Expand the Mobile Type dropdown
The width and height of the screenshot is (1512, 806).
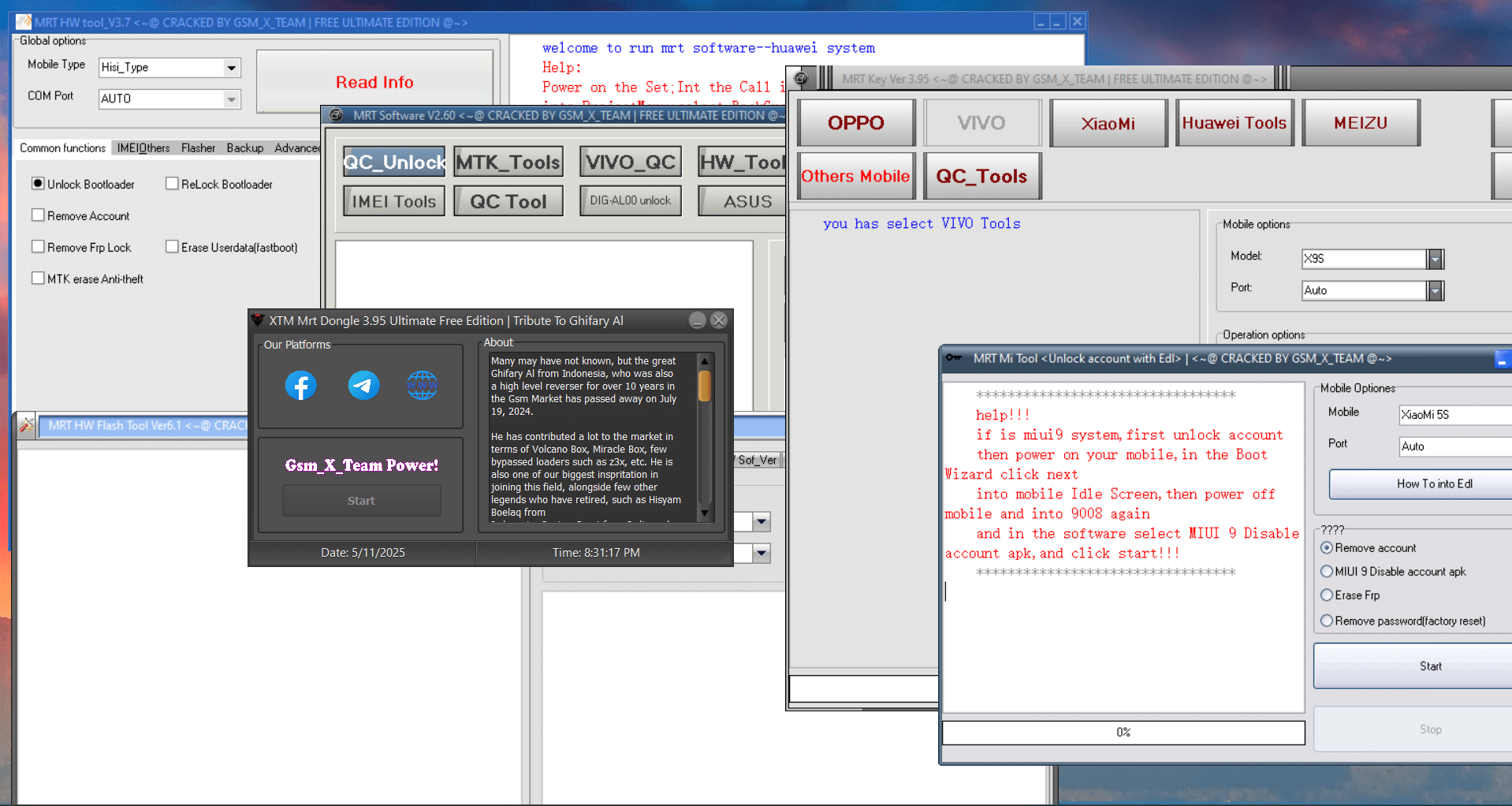[x=231, y=68]
